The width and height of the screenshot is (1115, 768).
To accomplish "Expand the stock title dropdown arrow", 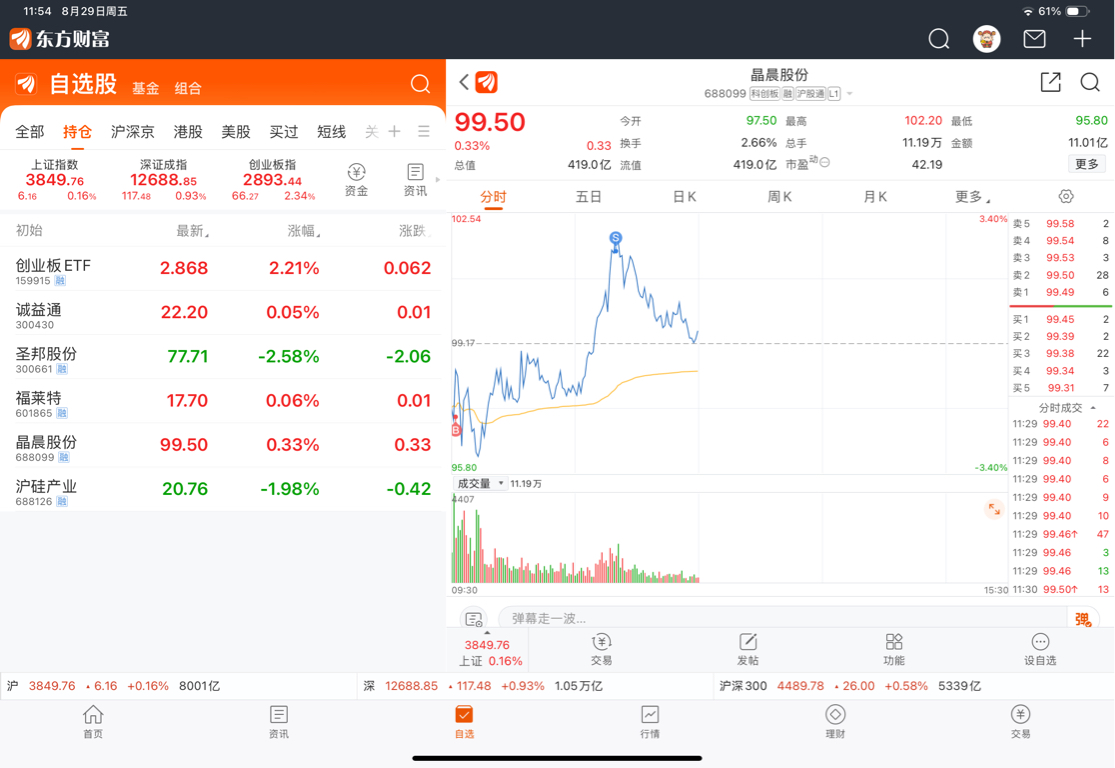I will tap(849, 94).
